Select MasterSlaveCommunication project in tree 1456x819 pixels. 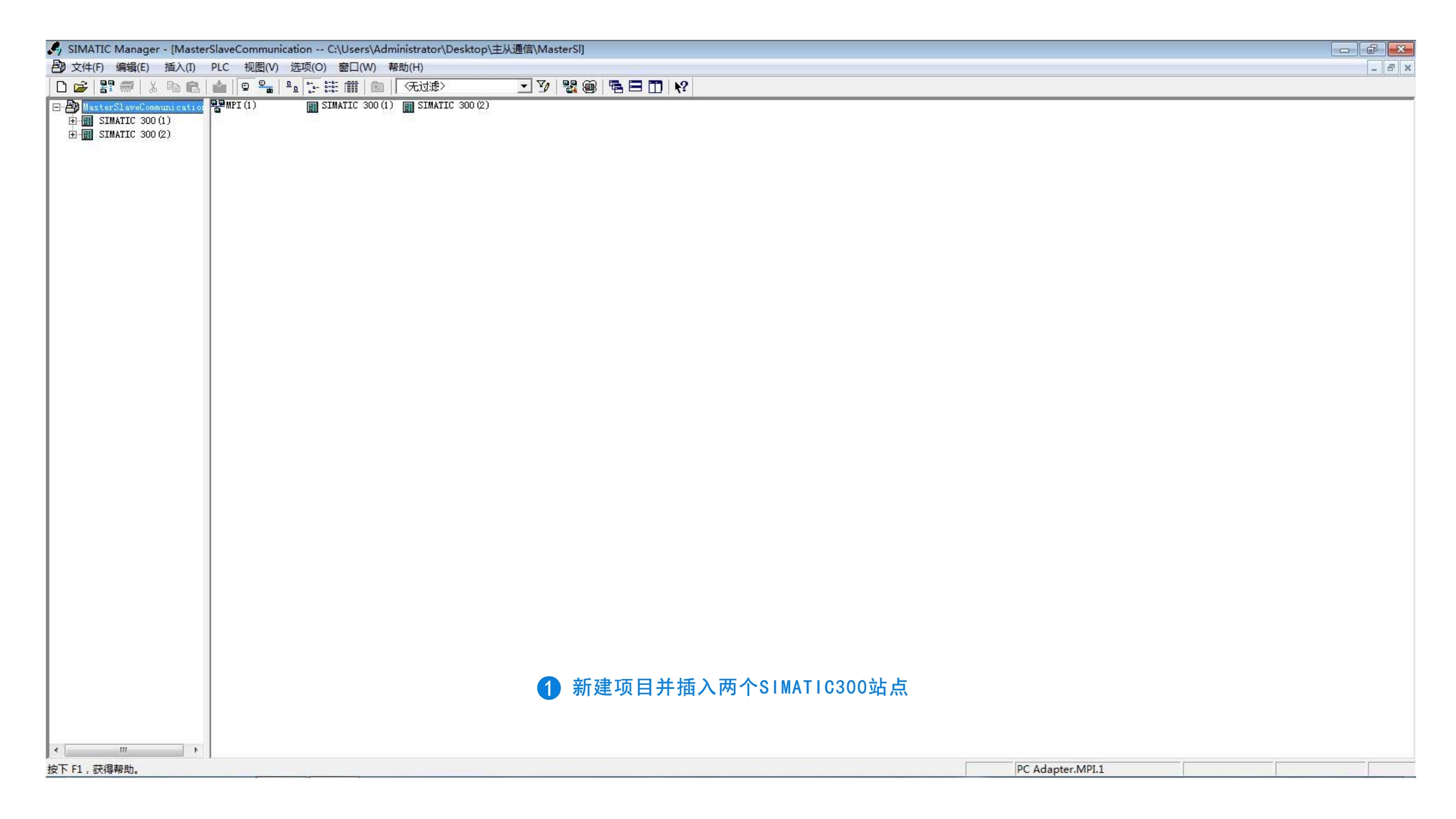tap(142, 107)
